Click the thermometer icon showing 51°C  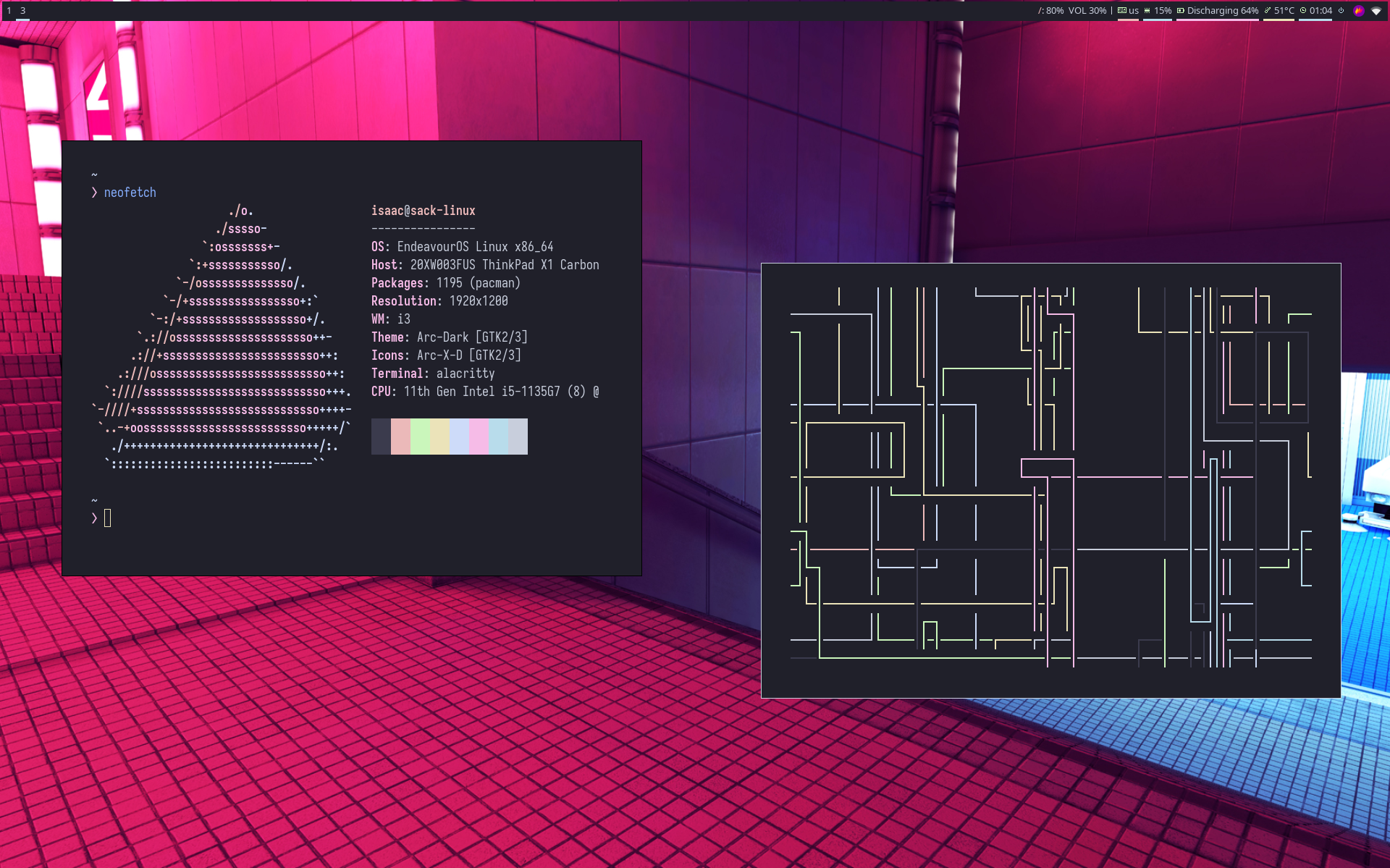[x=1268, y=11]
